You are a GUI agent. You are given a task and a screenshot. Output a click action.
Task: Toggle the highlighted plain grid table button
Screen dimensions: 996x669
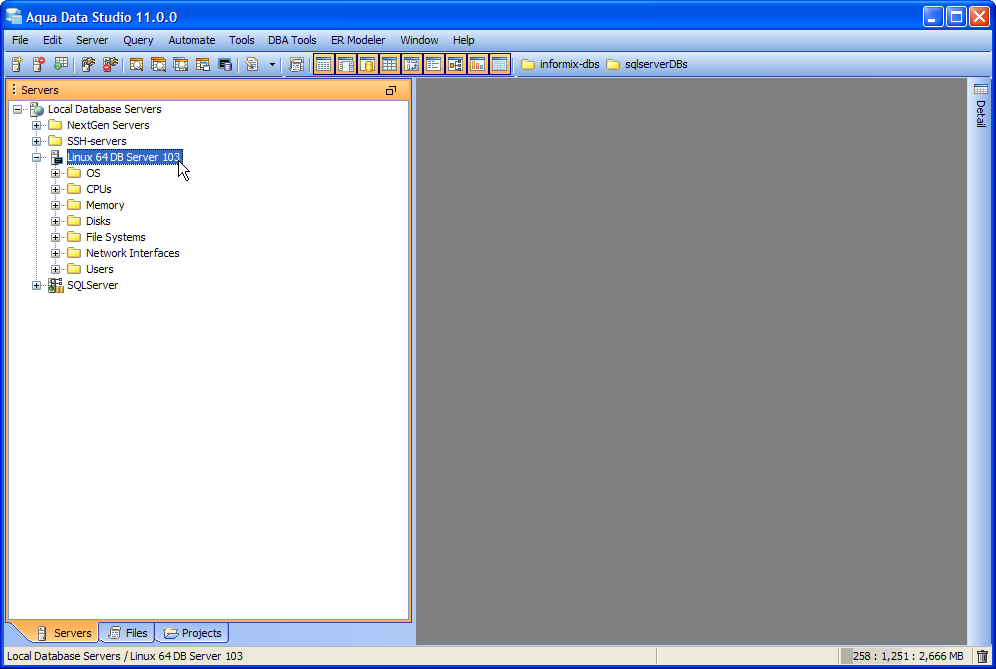[389, 64]
